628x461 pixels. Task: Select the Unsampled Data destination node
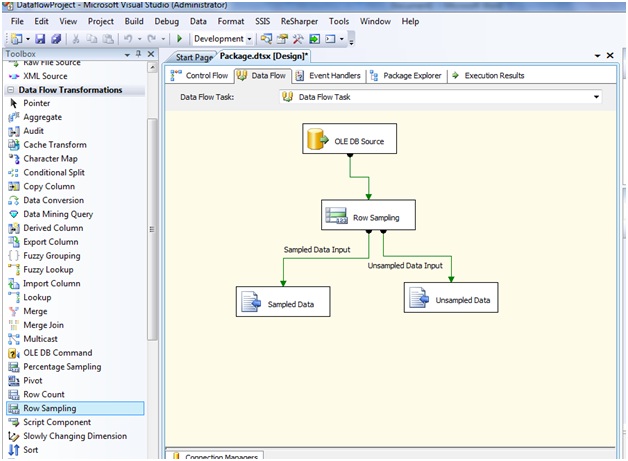click(451, 299)
